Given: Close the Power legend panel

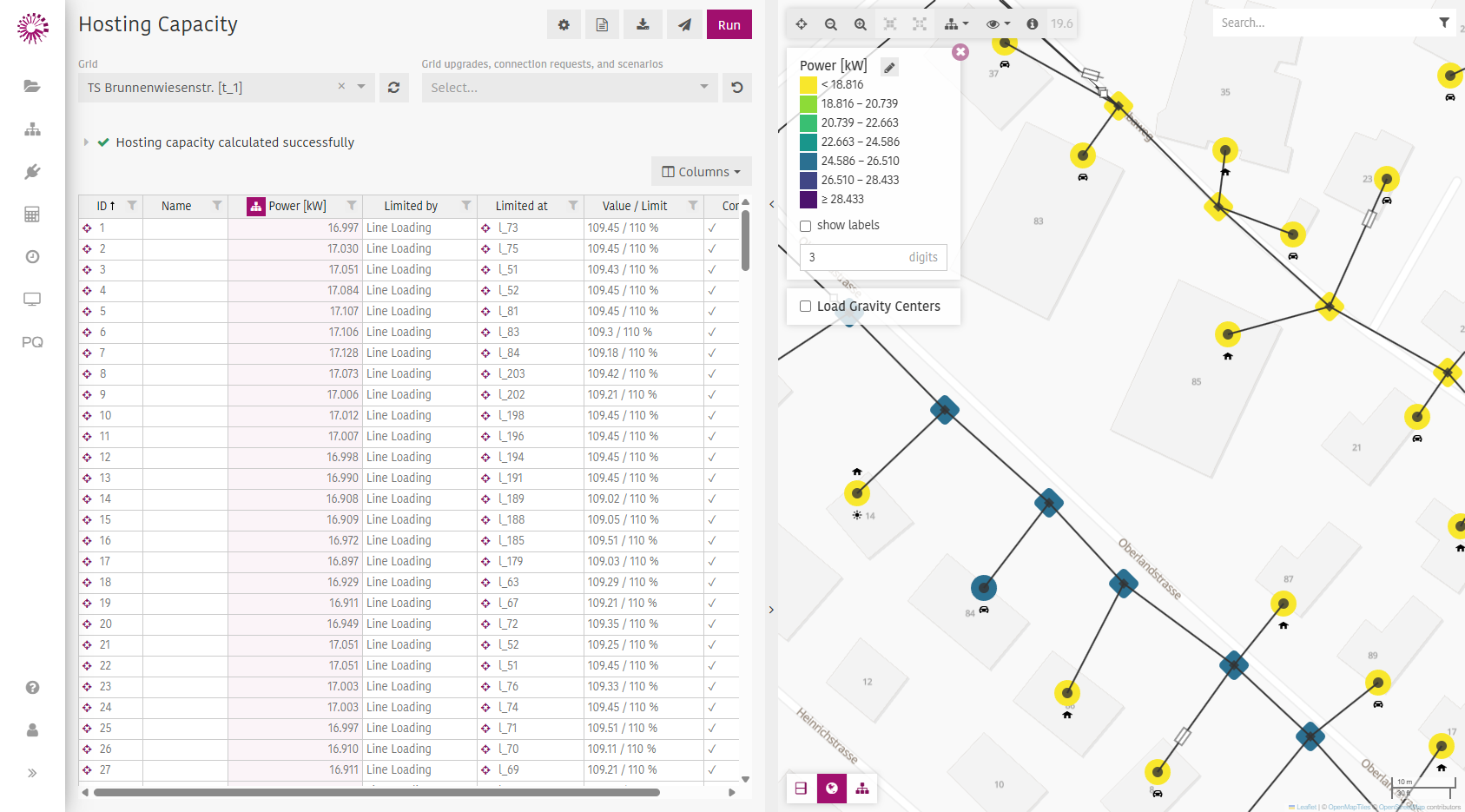Looking at the screenshot, I should [960, 52].
